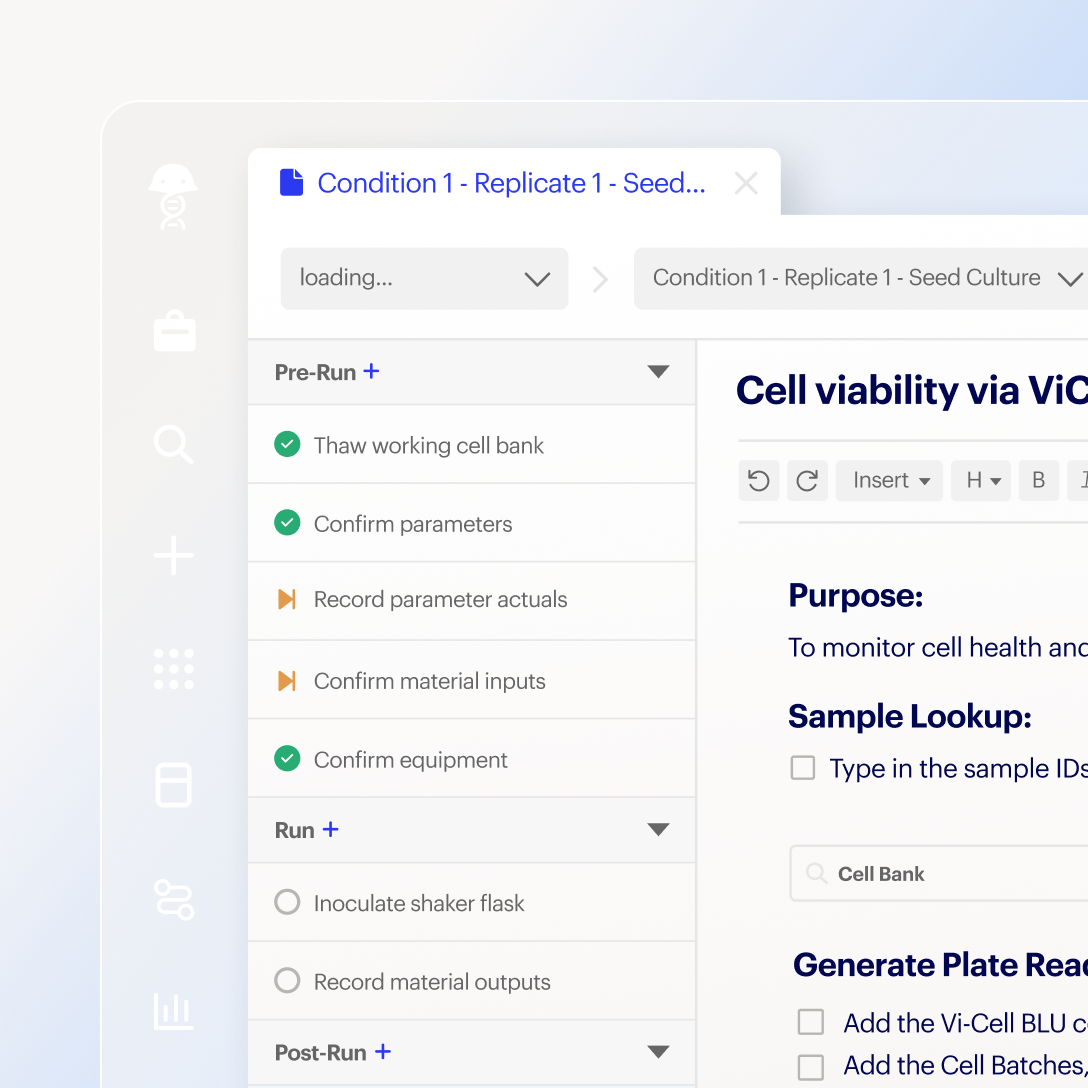This screenshot has height=1088, width=1088.
Task: Click the Benchling logo icon in sidebar
Action: (173, 197)
